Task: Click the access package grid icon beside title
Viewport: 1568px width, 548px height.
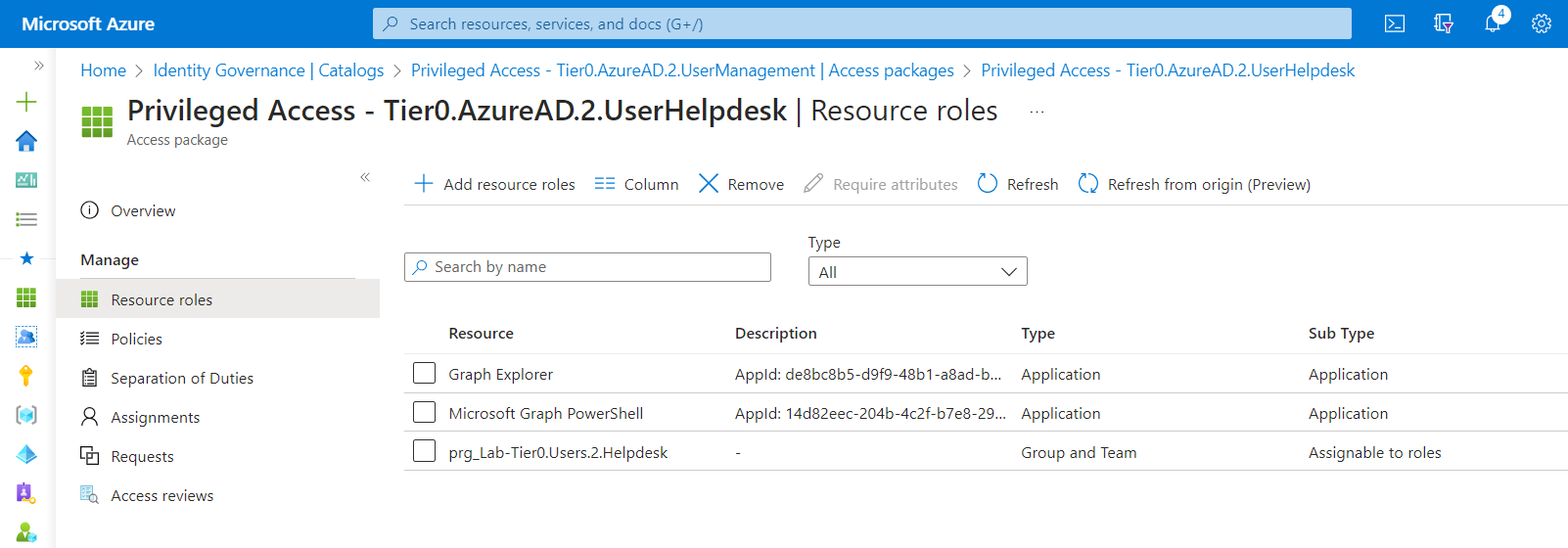Action: pyautogui.click(x=97, y=121)
